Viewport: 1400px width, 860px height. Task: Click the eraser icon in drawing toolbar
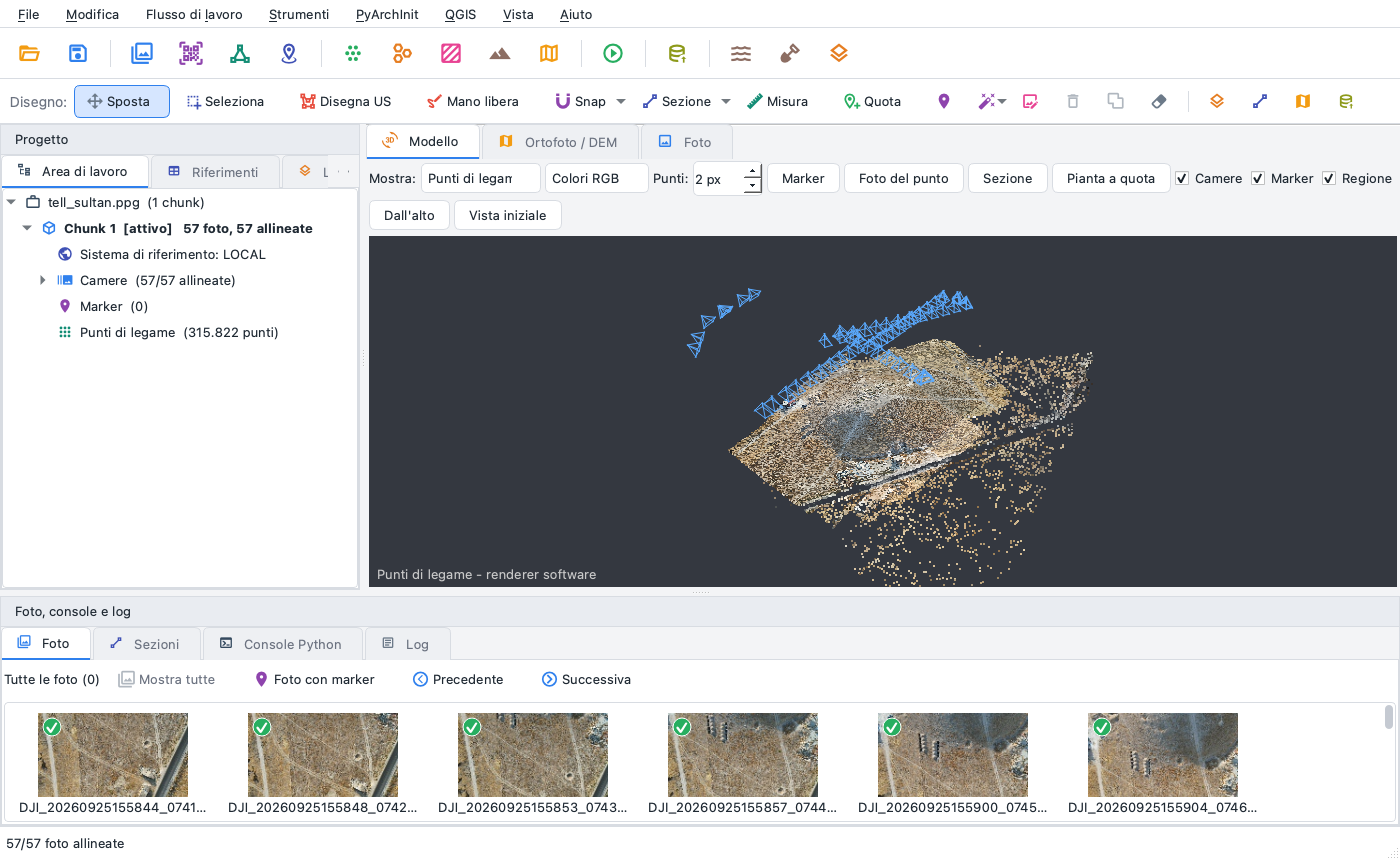tap(1159, 101)
